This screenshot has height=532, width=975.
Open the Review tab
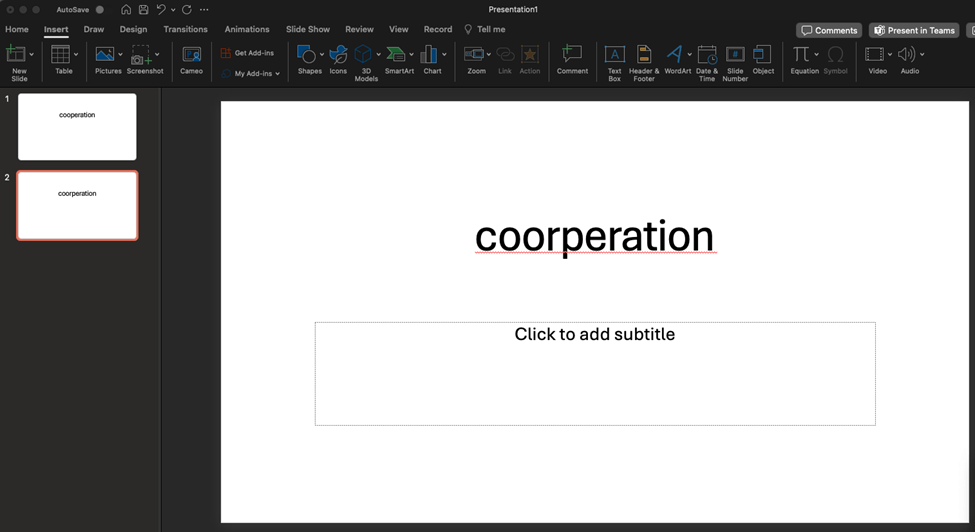(359, 29)
